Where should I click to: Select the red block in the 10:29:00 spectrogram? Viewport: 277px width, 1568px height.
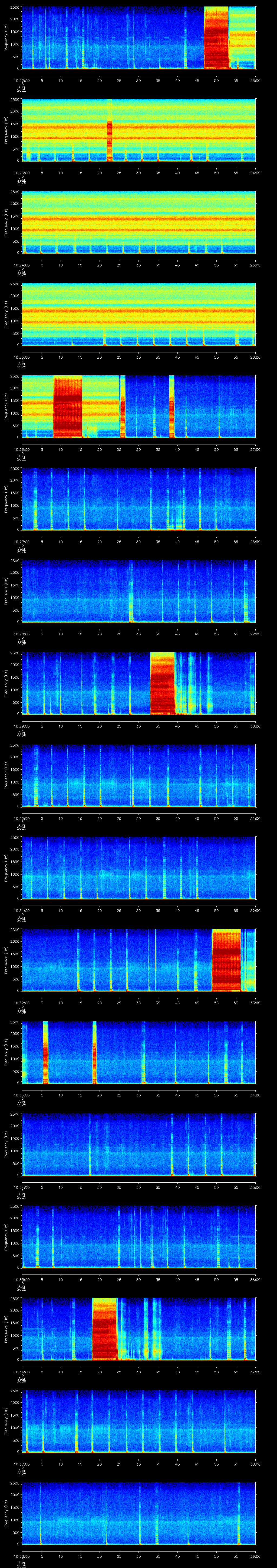tap(163, 683)
